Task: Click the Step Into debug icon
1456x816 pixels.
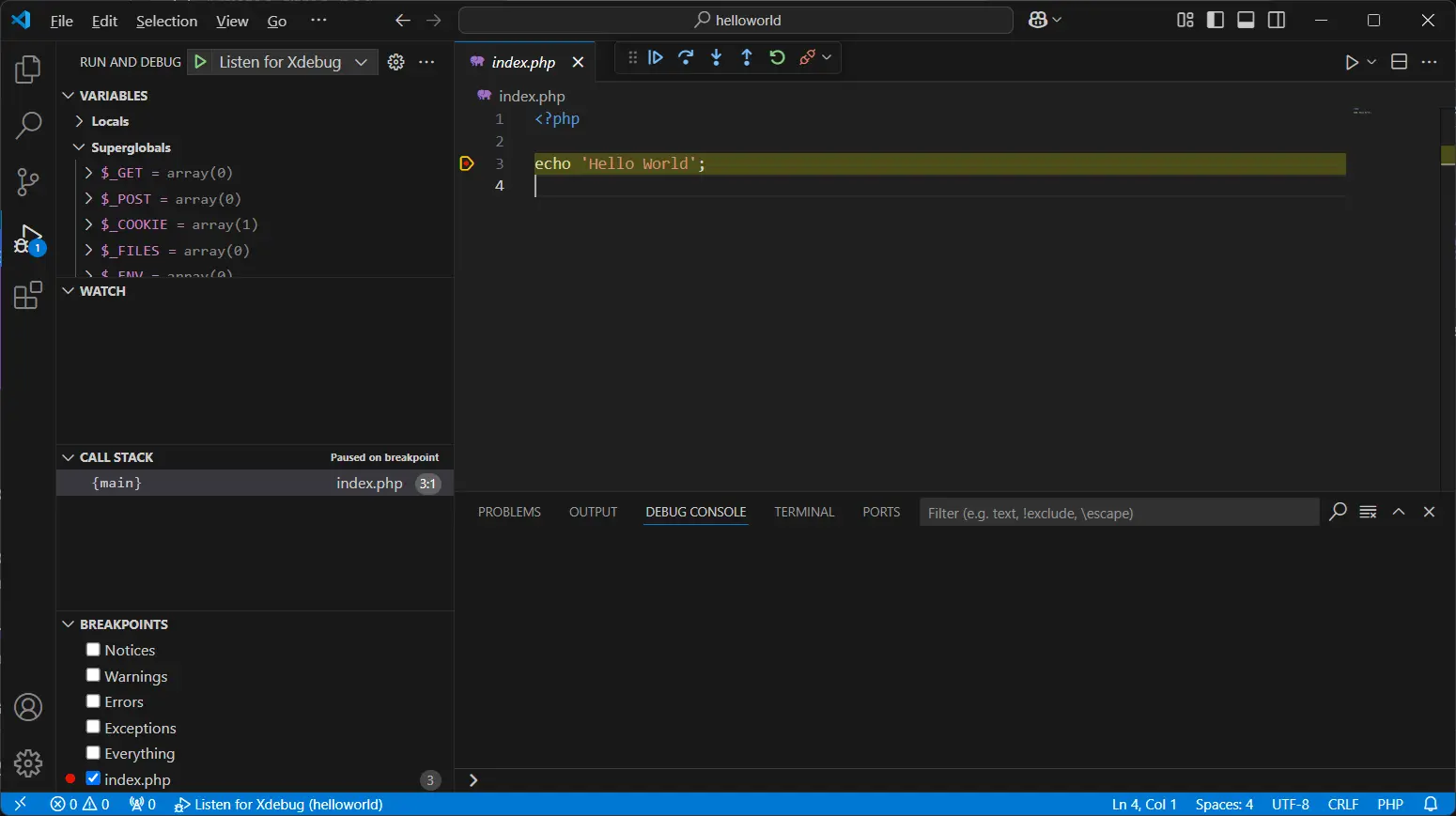Action: tap(717, 58)
